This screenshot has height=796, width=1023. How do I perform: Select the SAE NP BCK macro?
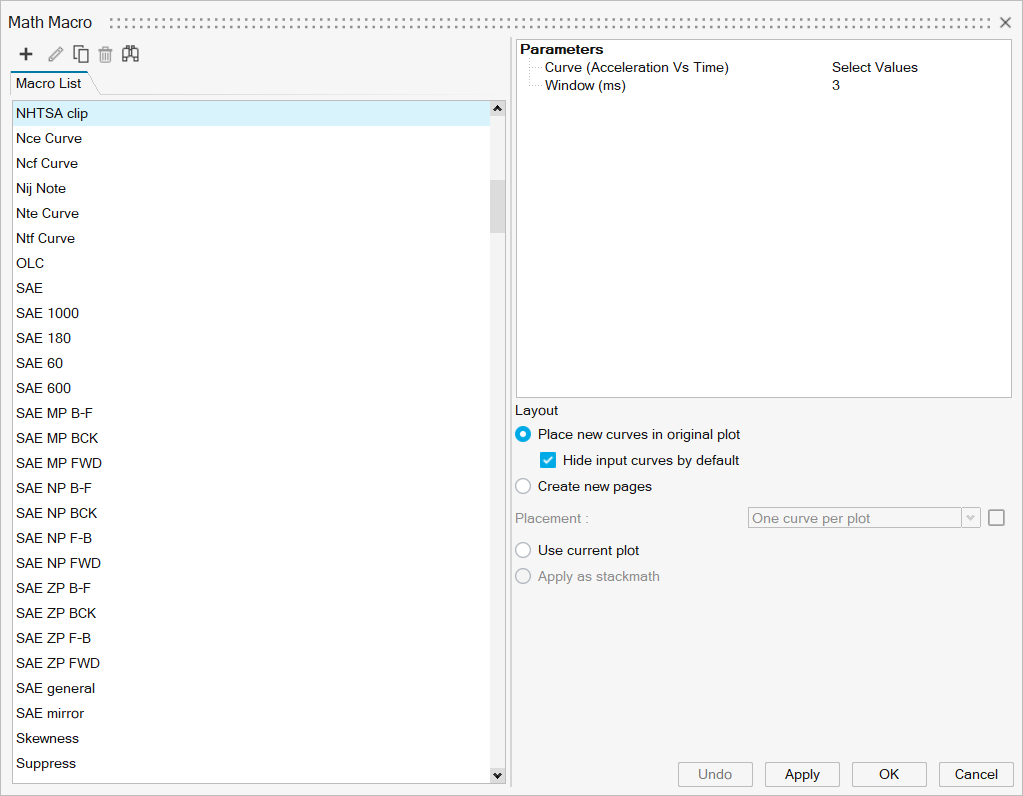[251, 513]
